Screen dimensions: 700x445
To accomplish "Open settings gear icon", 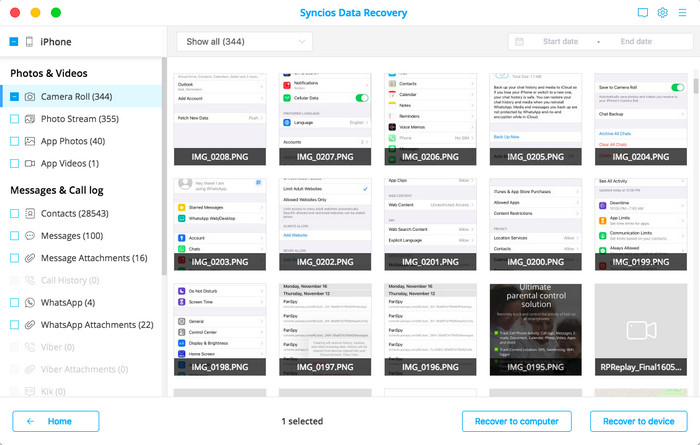I will [662, 12].
